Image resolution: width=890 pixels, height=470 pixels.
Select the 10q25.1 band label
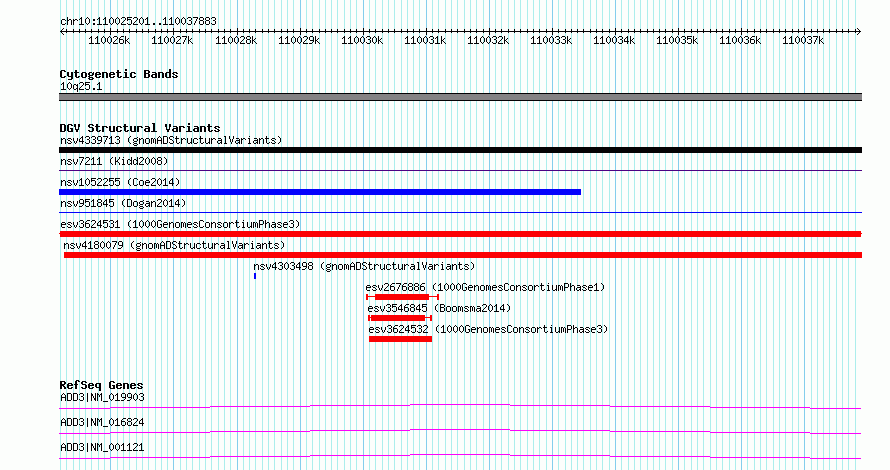81,86
